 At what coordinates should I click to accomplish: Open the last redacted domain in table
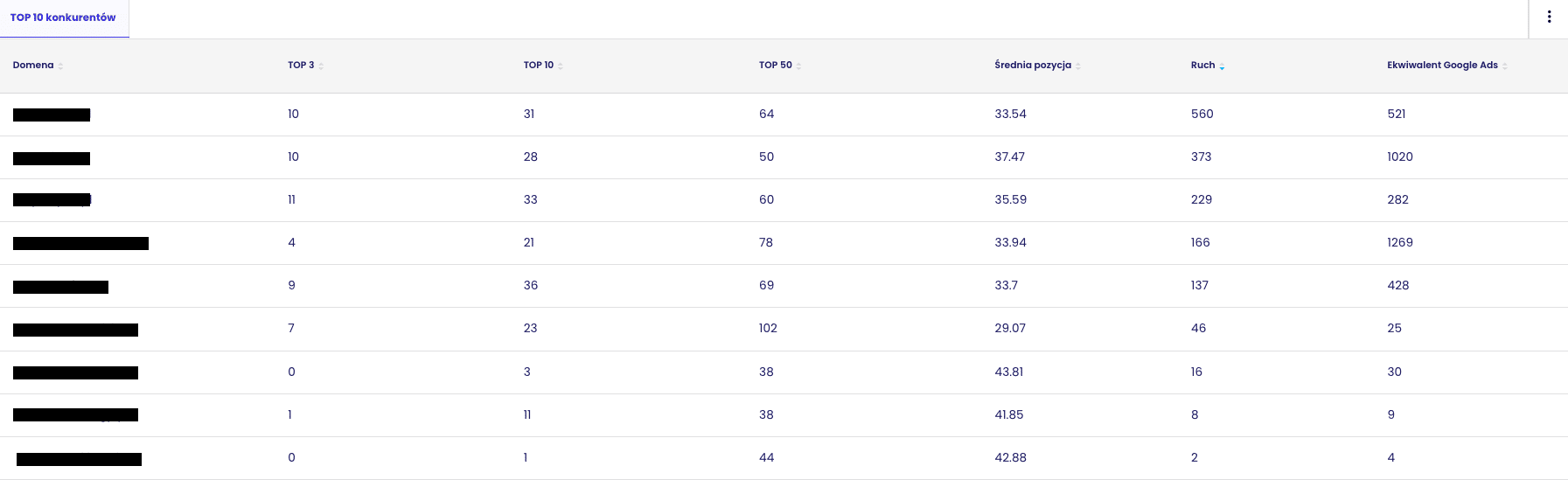point(79,459)
